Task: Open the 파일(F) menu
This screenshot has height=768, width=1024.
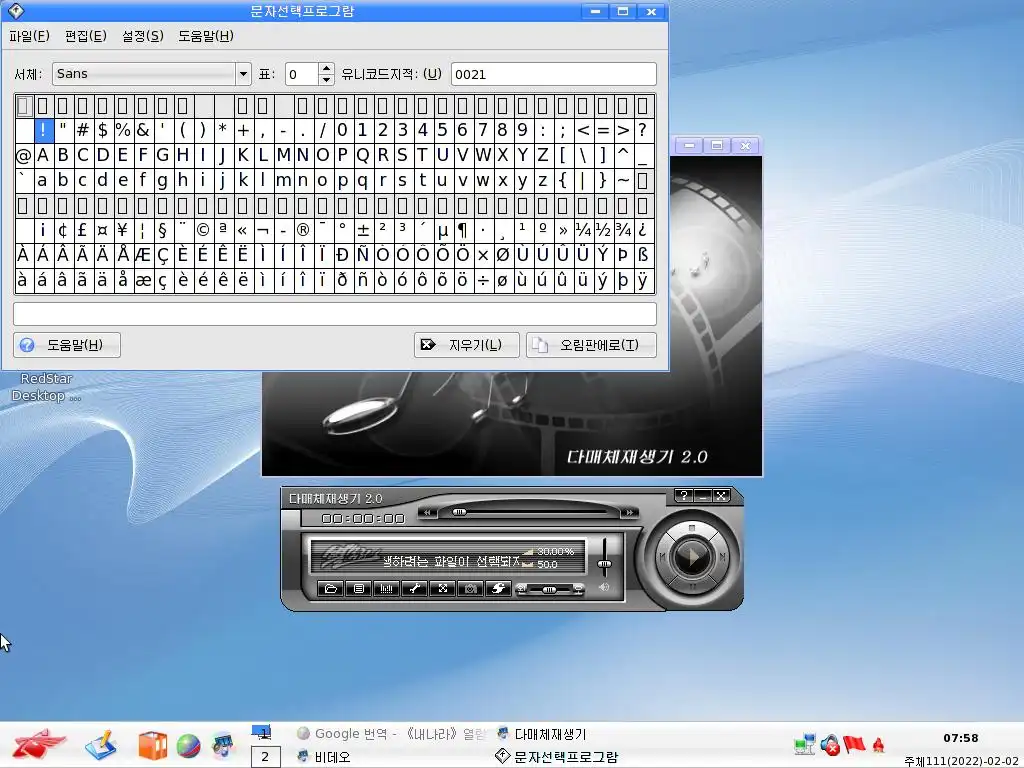Action: 29,36
